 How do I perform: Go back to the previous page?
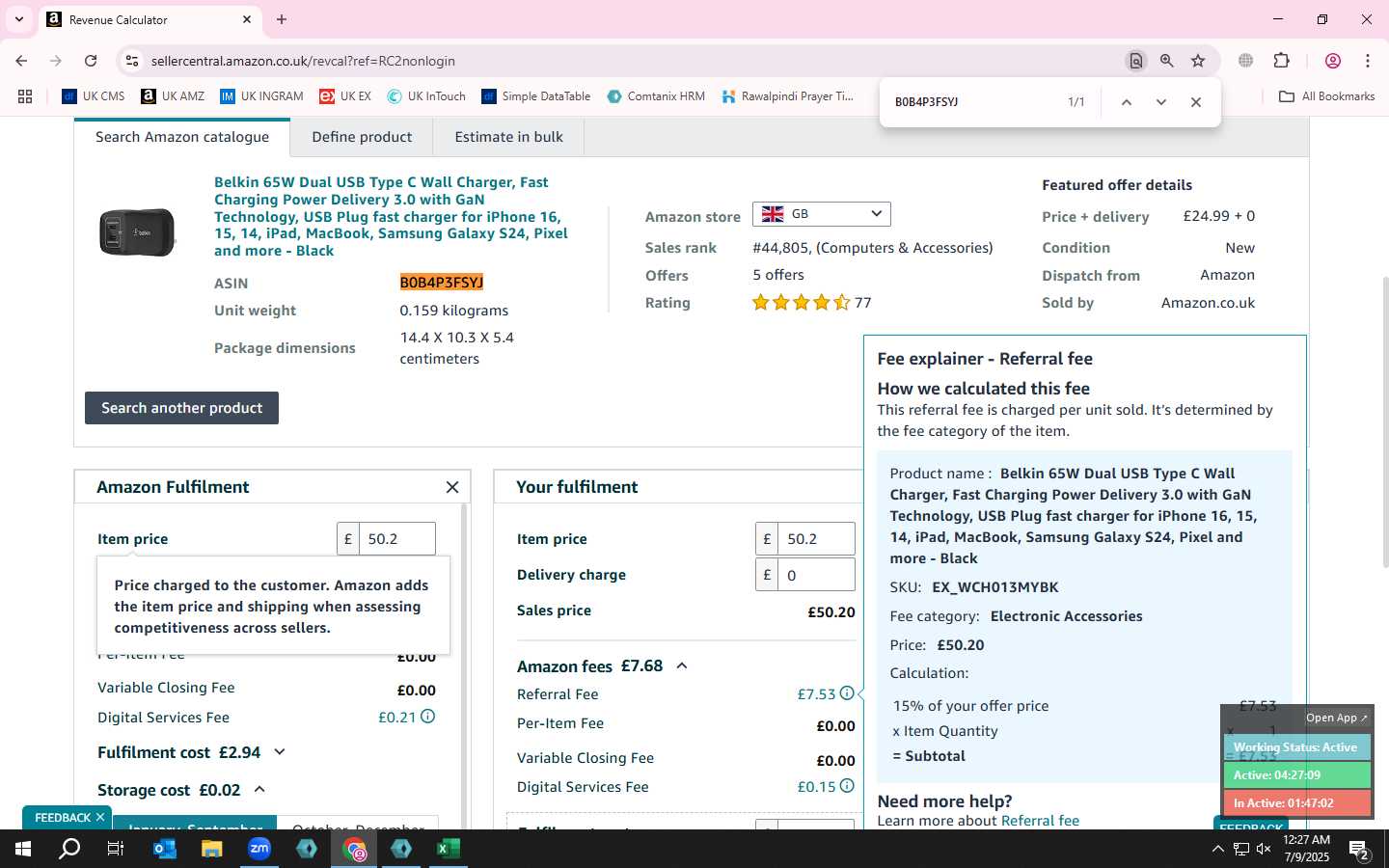click(21, 61)
